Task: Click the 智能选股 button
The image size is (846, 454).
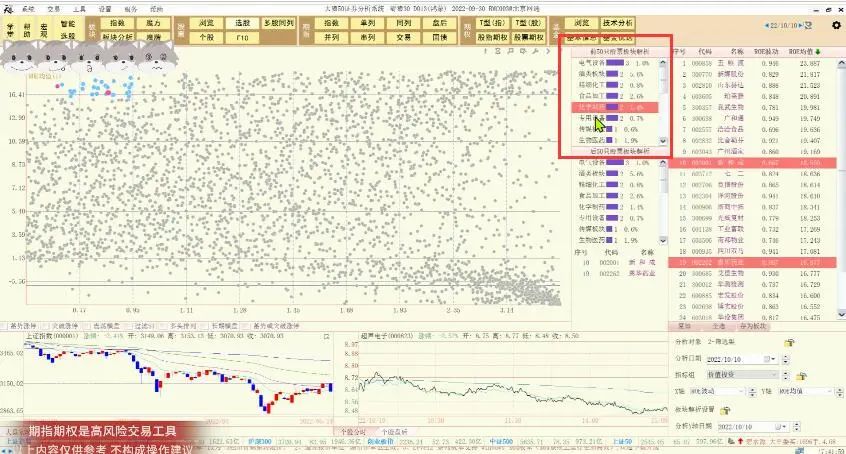Action: click(68, 30)
